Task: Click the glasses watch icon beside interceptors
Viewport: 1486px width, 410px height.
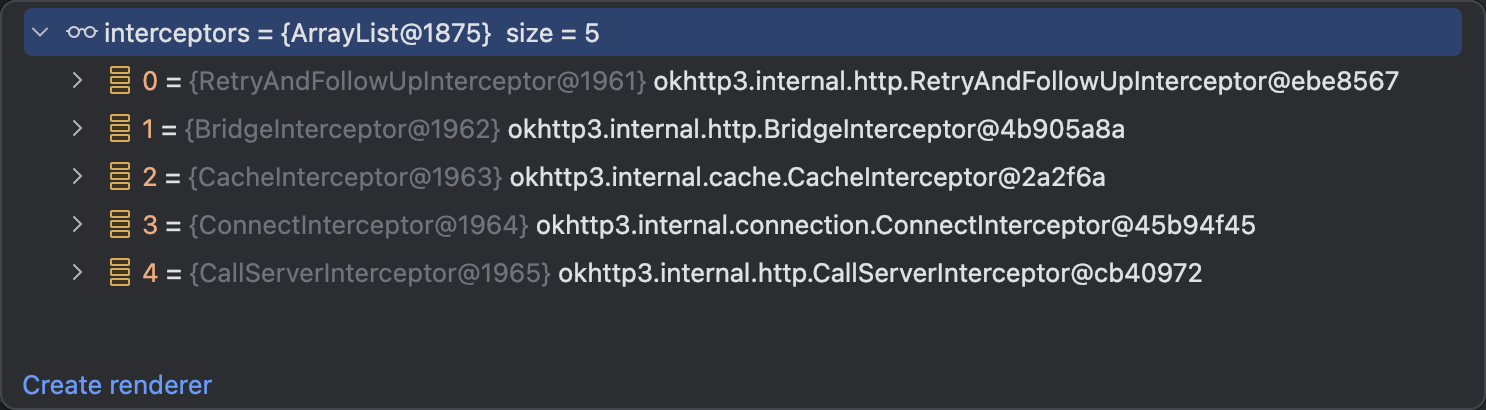Action: (x=81, y=33)
